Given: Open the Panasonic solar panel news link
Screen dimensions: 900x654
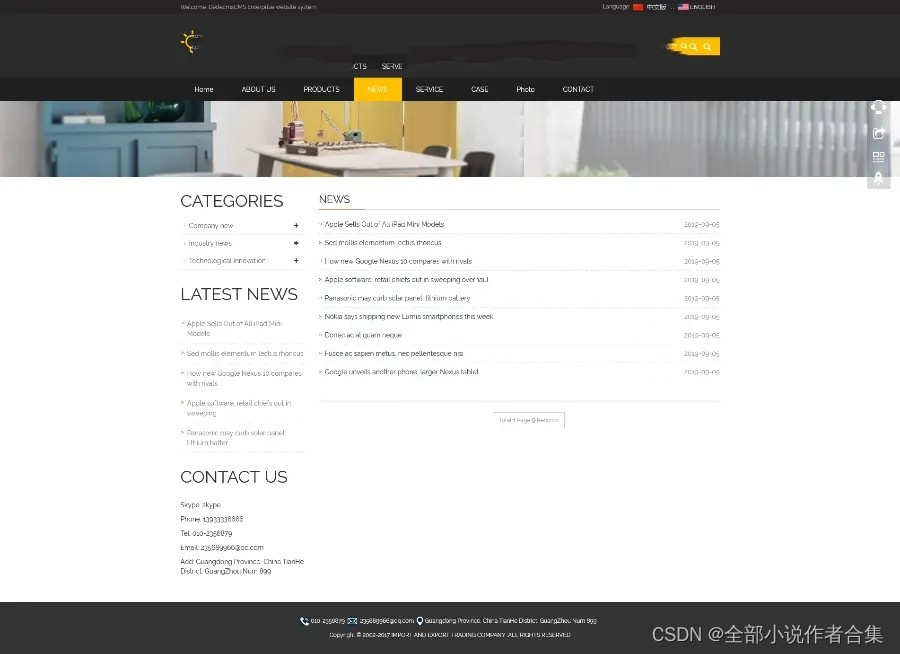Looking at the screenshot, I should pos(387,298).
